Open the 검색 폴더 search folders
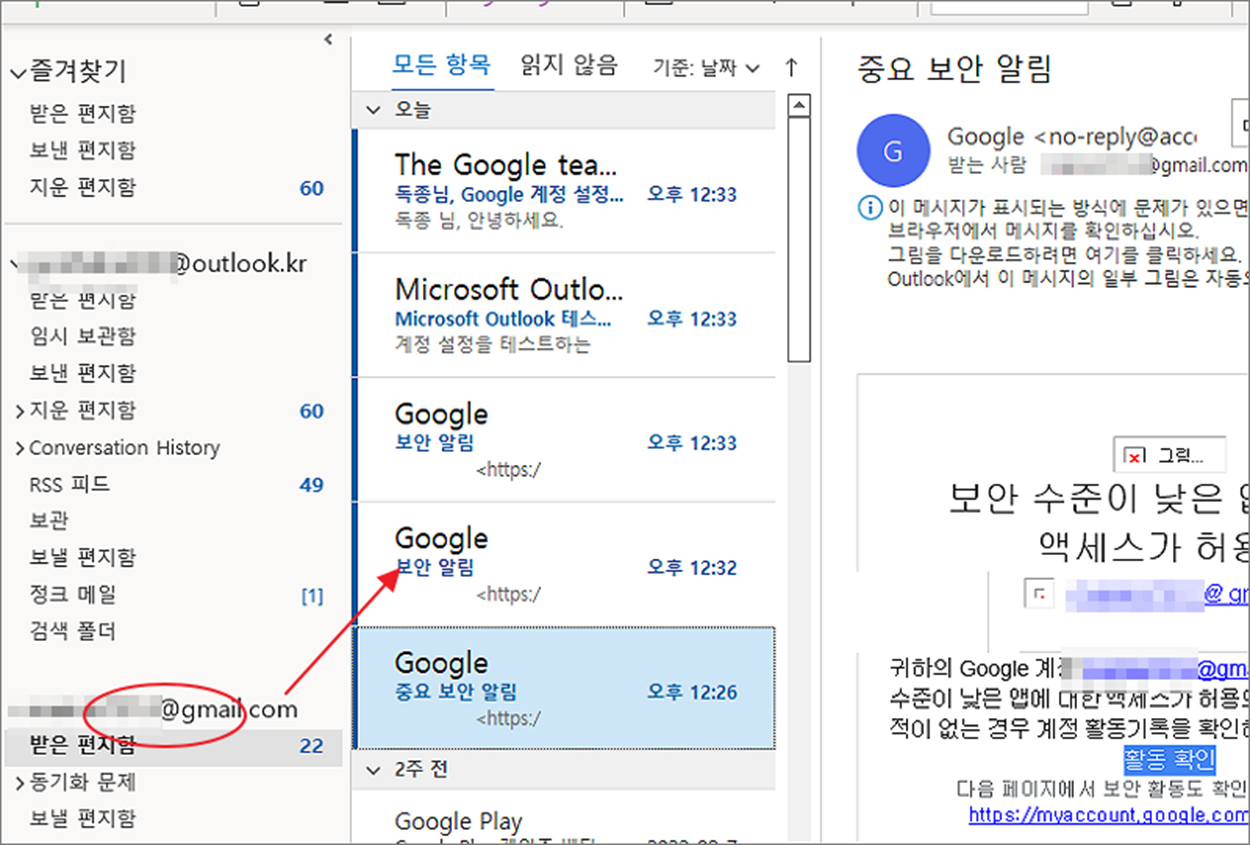This screenshot has width=1250, height=845. tap(73, 631)
